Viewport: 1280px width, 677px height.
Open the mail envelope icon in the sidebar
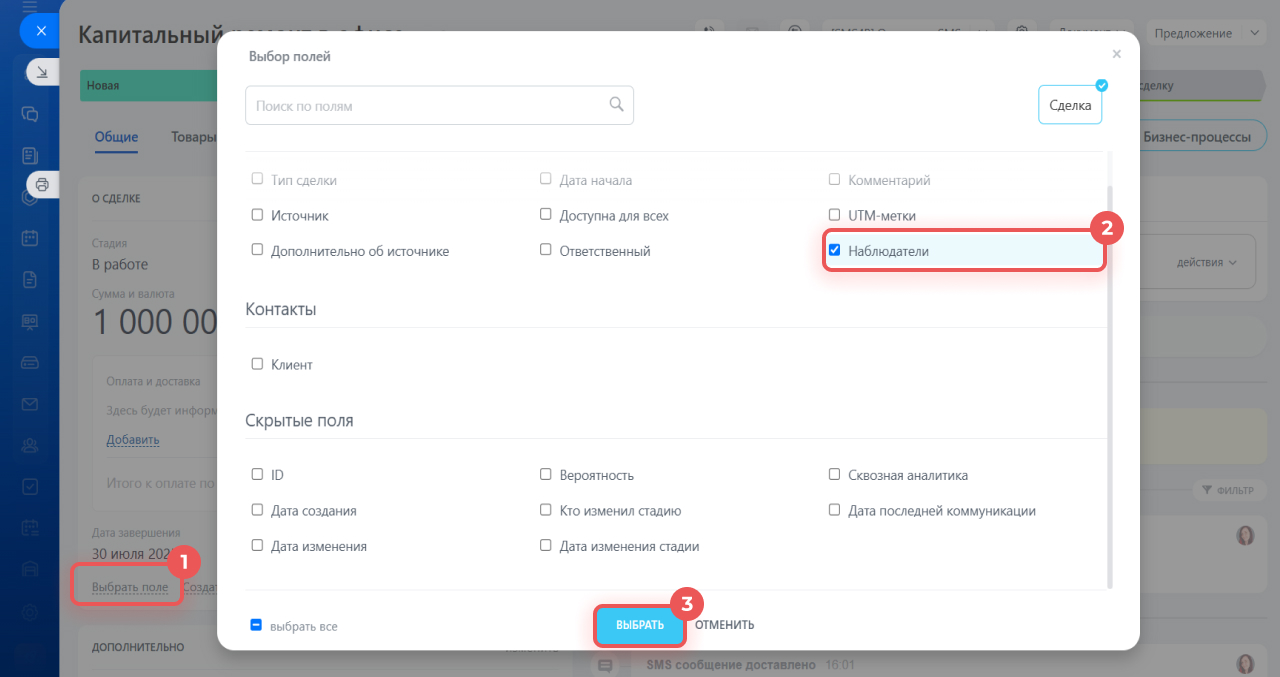tap(30, 404)
